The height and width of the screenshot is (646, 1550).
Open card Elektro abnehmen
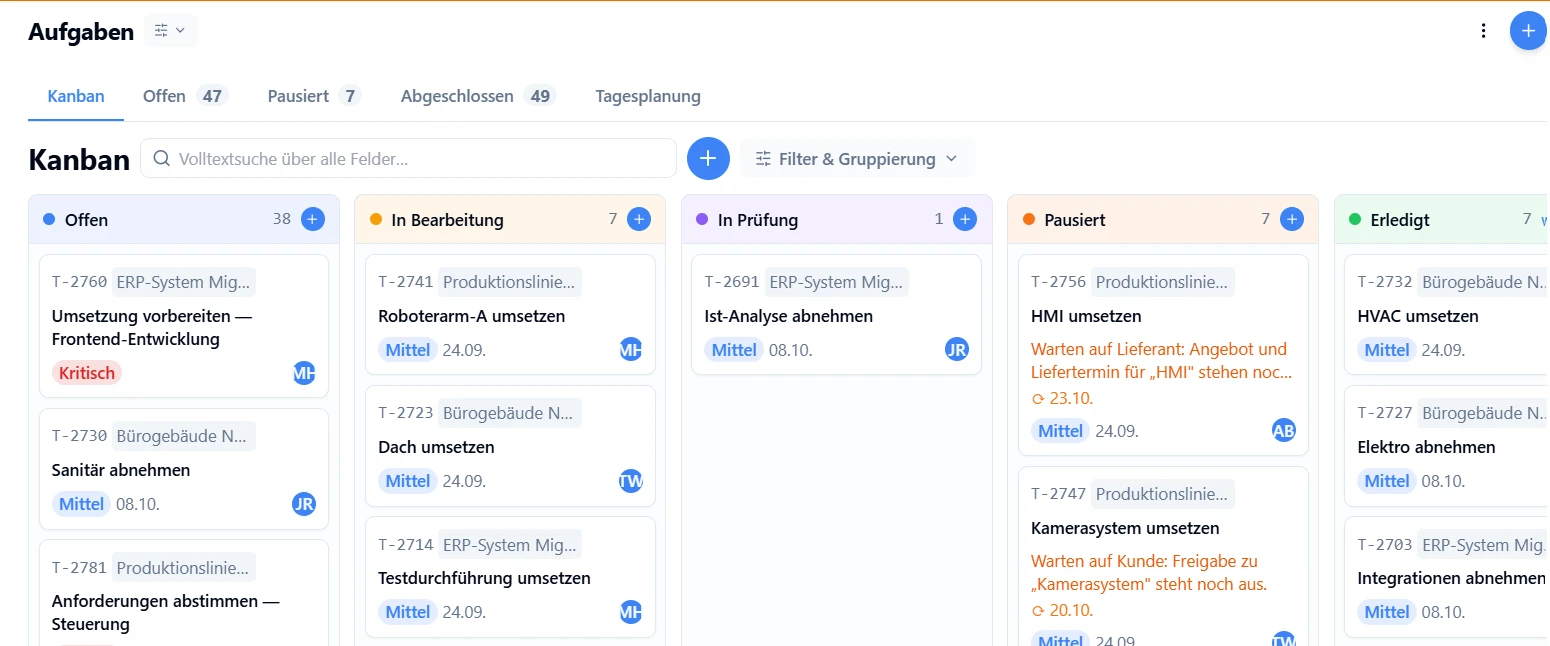coord(1447,446)
